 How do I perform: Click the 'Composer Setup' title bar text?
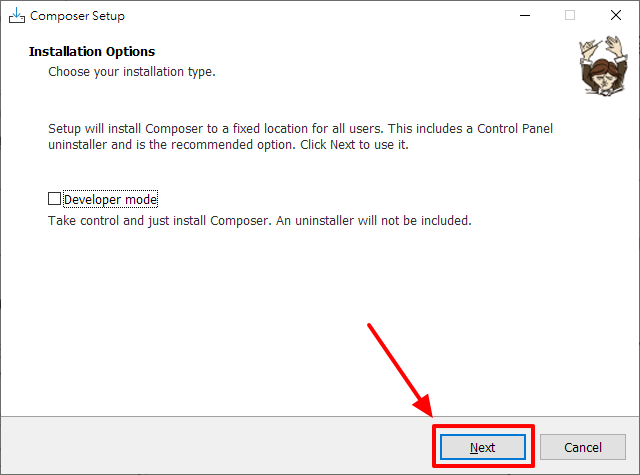pyautogui.click(x=78, y=16)
